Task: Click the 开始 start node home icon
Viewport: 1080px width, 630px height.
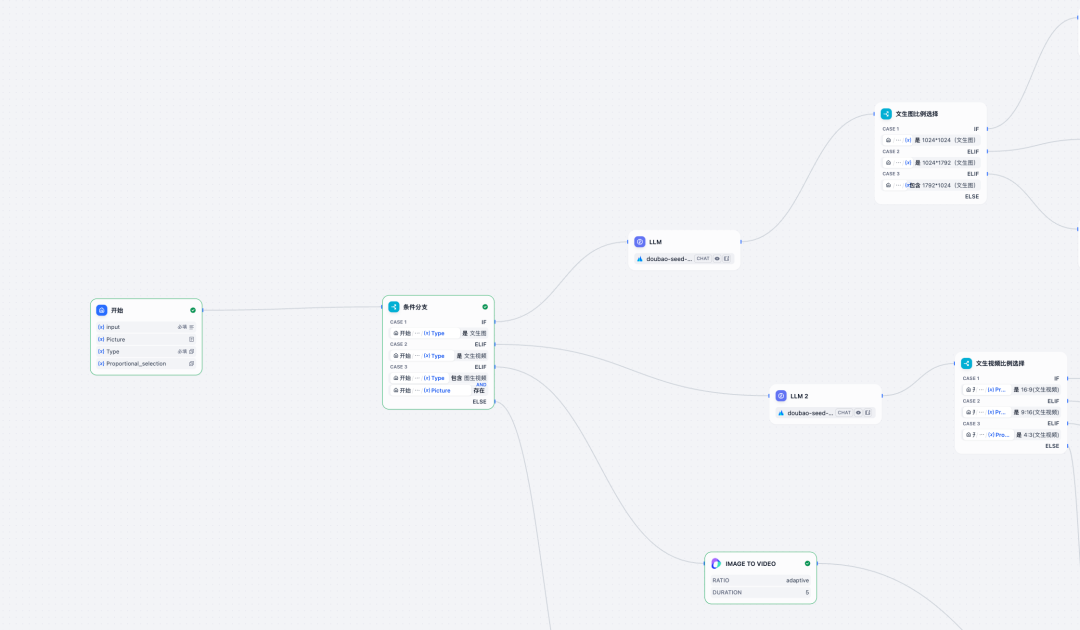Action: pyautogui.click(x=102, y=310)
